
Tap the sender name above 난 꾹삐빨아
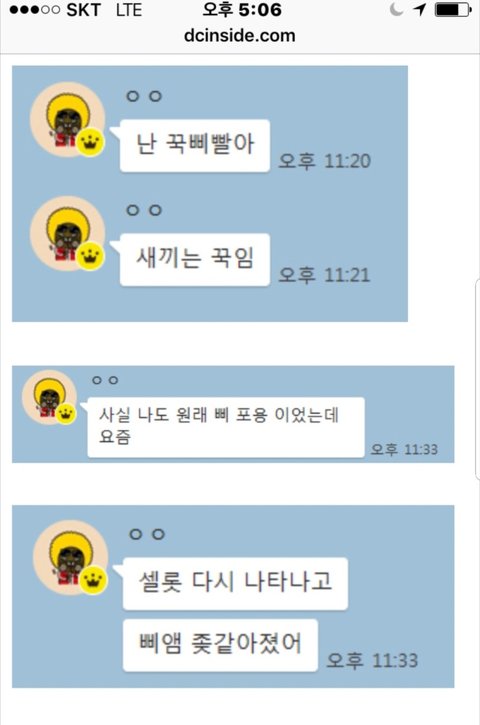[144, 96]
